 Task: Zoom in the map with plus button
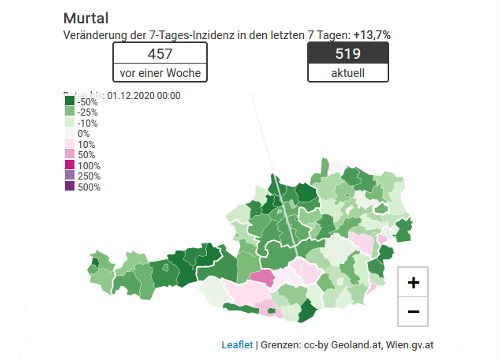pos(413,282)
